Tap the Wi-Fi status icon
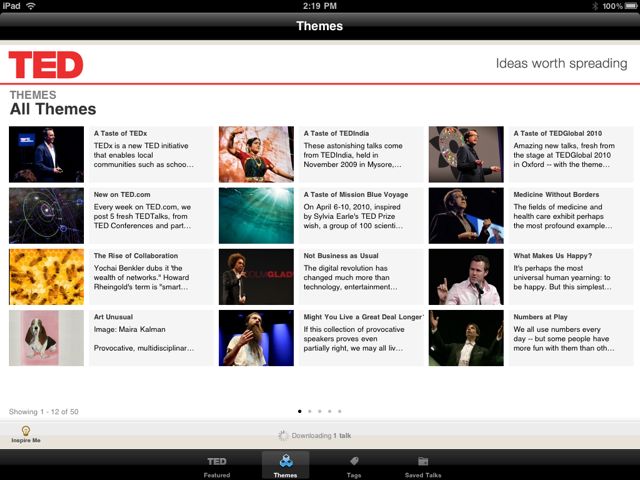Screen dimensions: 640x480 pyautogui.click(x=31, y=6)
